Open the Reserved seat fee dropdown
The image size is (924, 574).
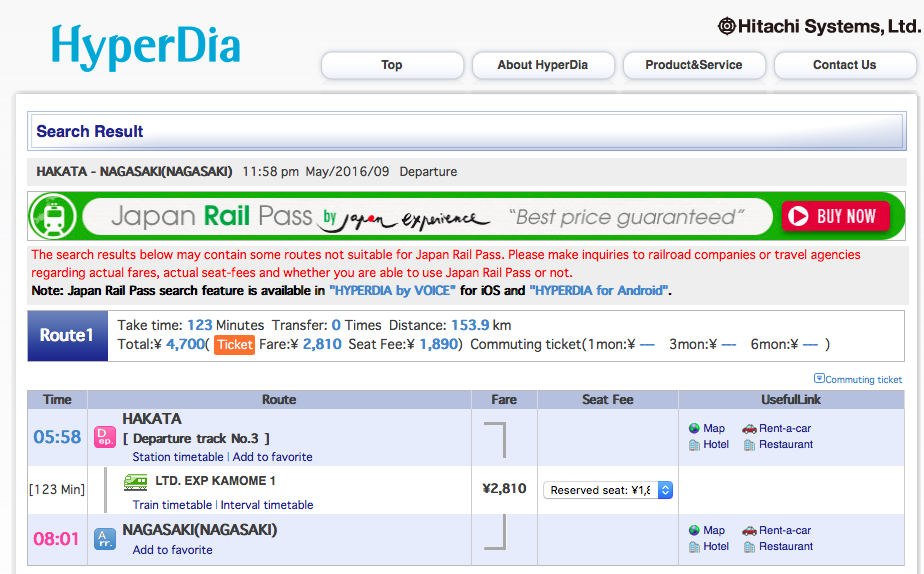608,490
